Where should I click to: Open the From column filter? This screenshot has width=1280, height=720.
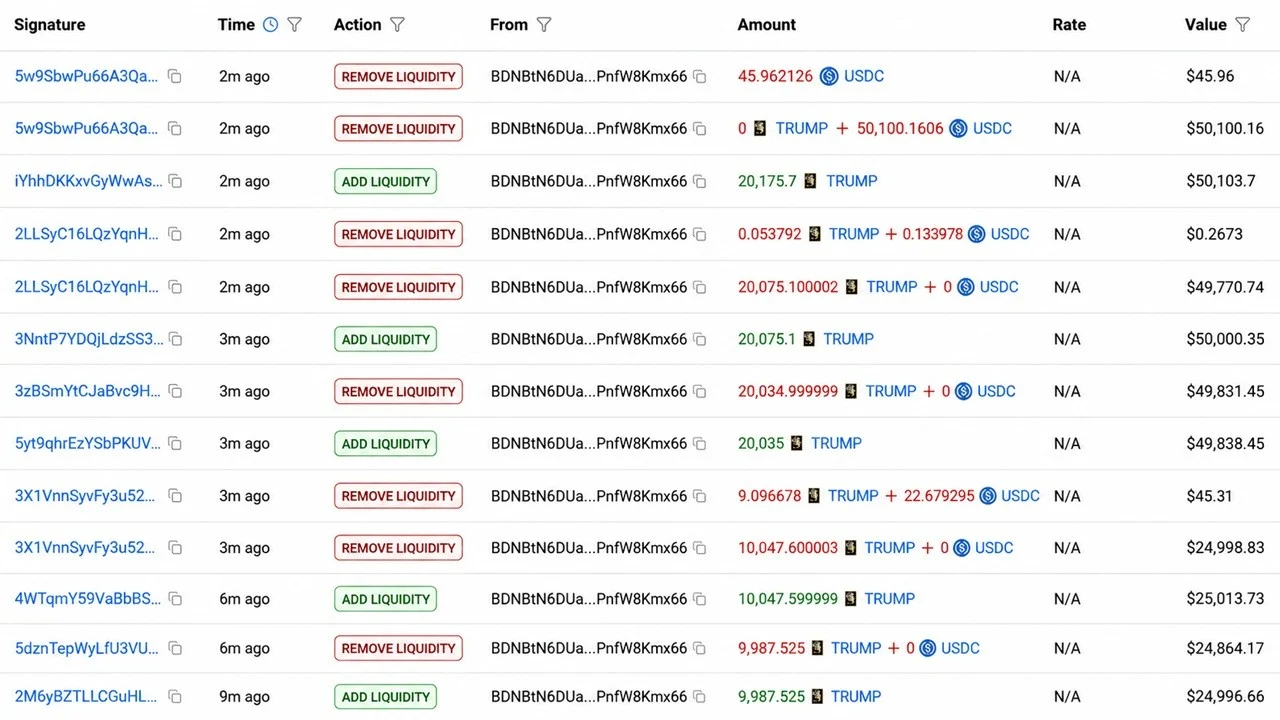[x=544, y=25]
